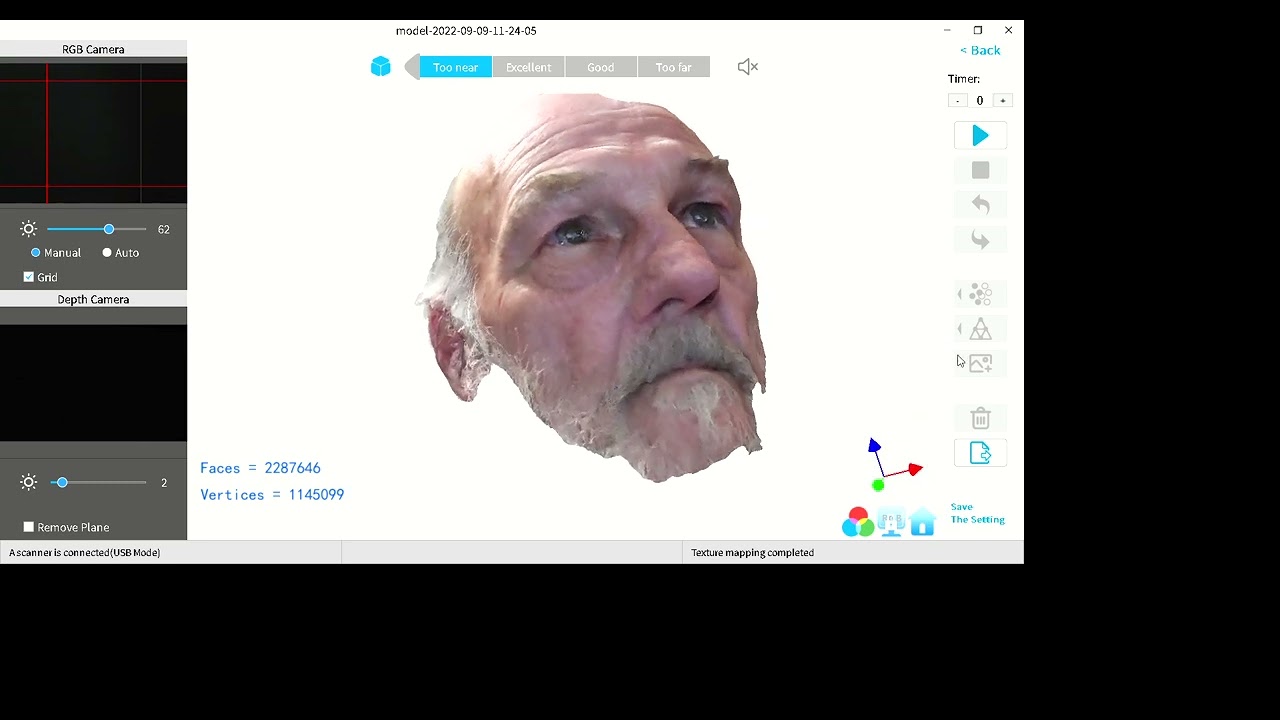Image resolution: width=1280 pixels, height=720 pixels.
Task: Click the RGB camera brightness sun icon
Action: [28, 229]
